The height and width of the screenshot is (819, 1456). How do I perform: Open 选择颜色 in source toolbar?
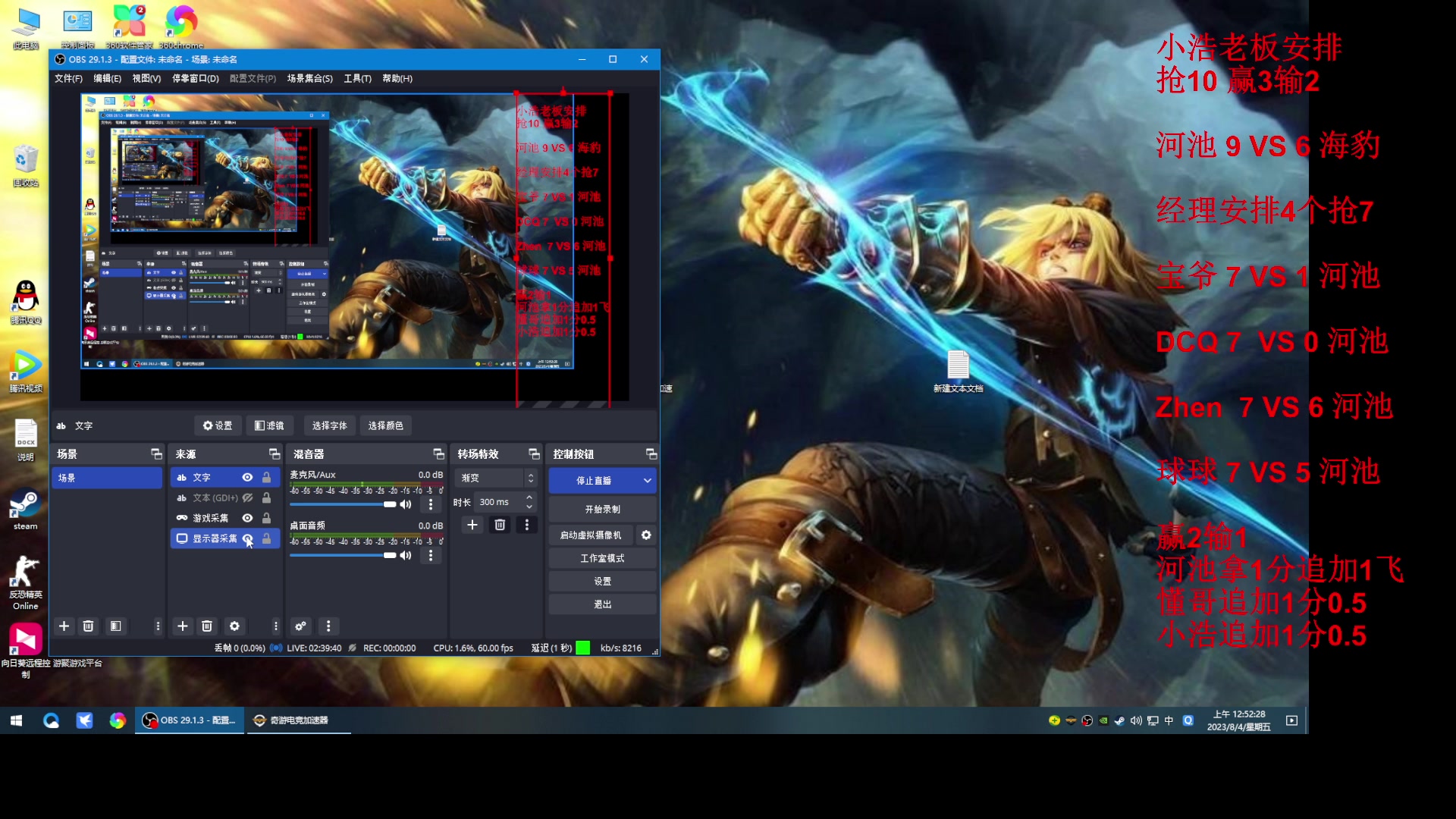[385, 426]
